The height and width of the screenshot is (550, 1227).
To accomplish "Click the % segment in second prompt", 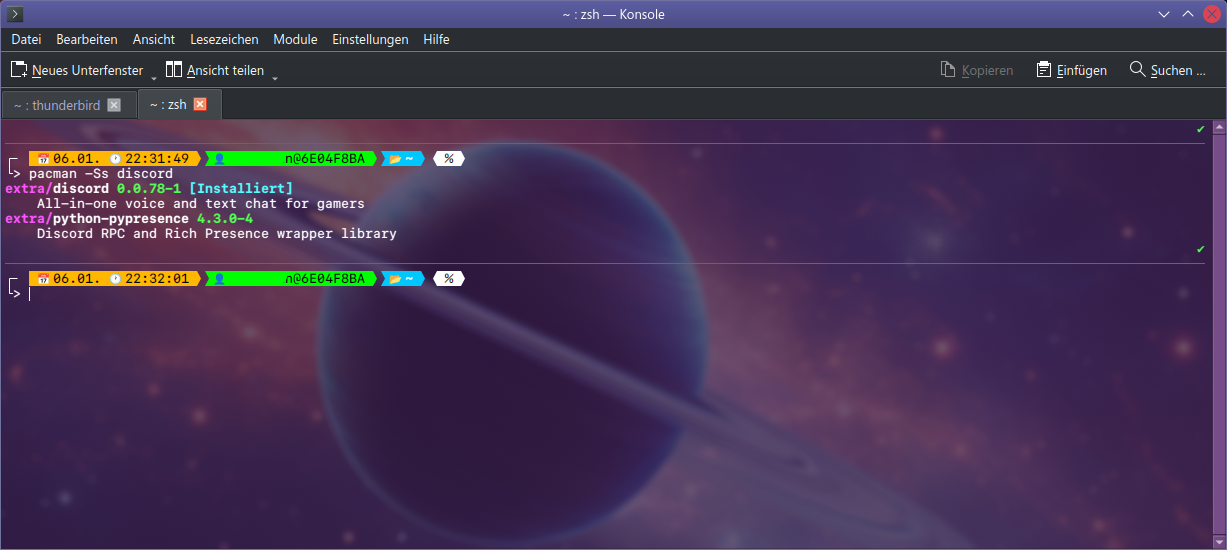I will click(449, 279).
